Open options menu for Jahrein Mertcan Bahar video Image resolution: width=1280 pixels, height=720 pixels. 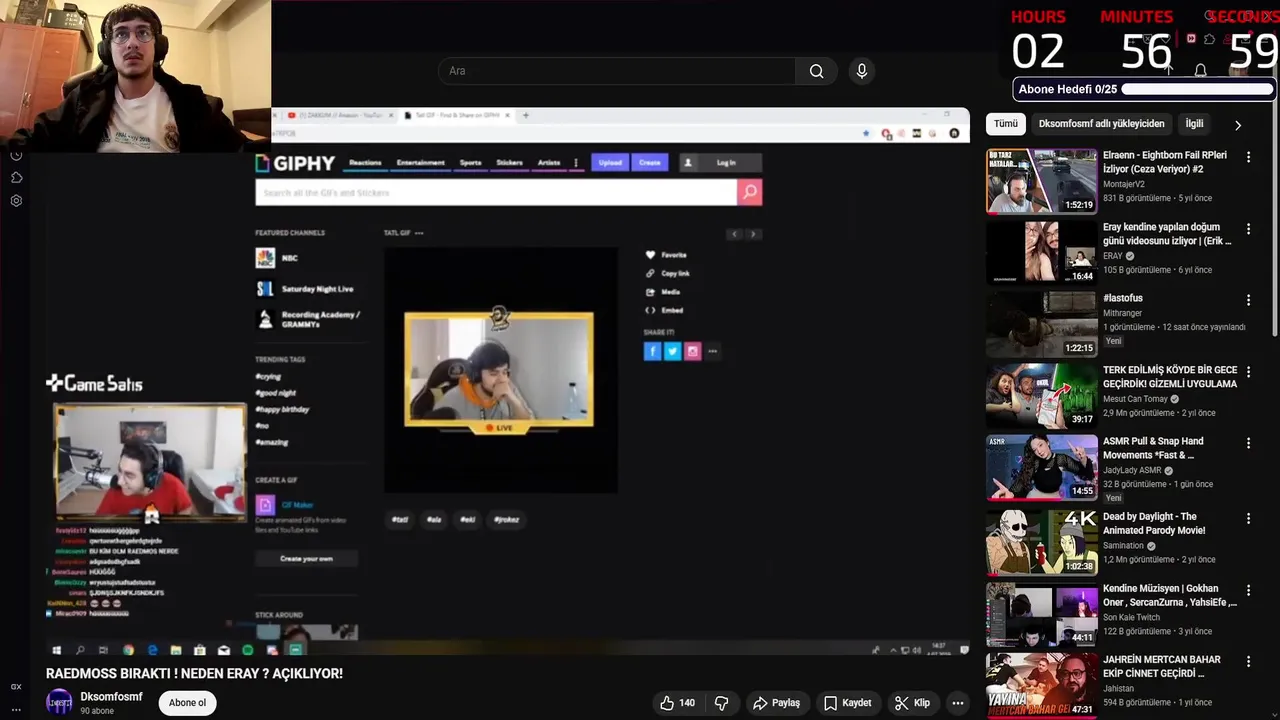(x=1248, y=661)
